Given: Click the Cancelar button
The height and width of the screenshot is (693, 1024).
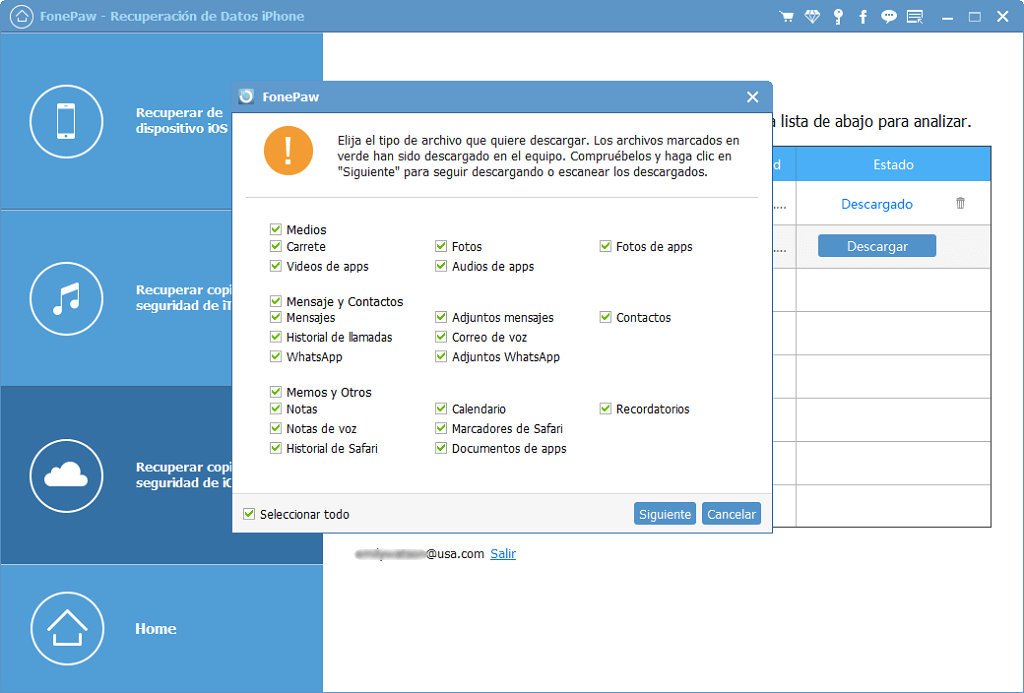Looking at the screenshot, I should [x=731, y=514].
